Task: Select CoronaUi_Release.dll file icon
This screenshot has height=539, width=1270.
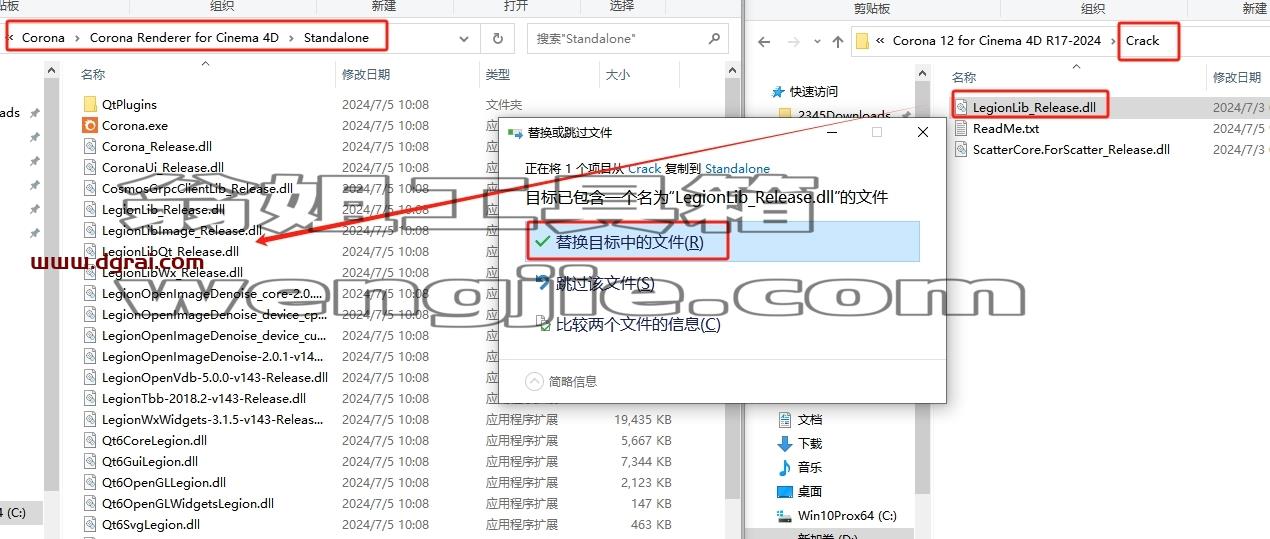Action: 90,167
